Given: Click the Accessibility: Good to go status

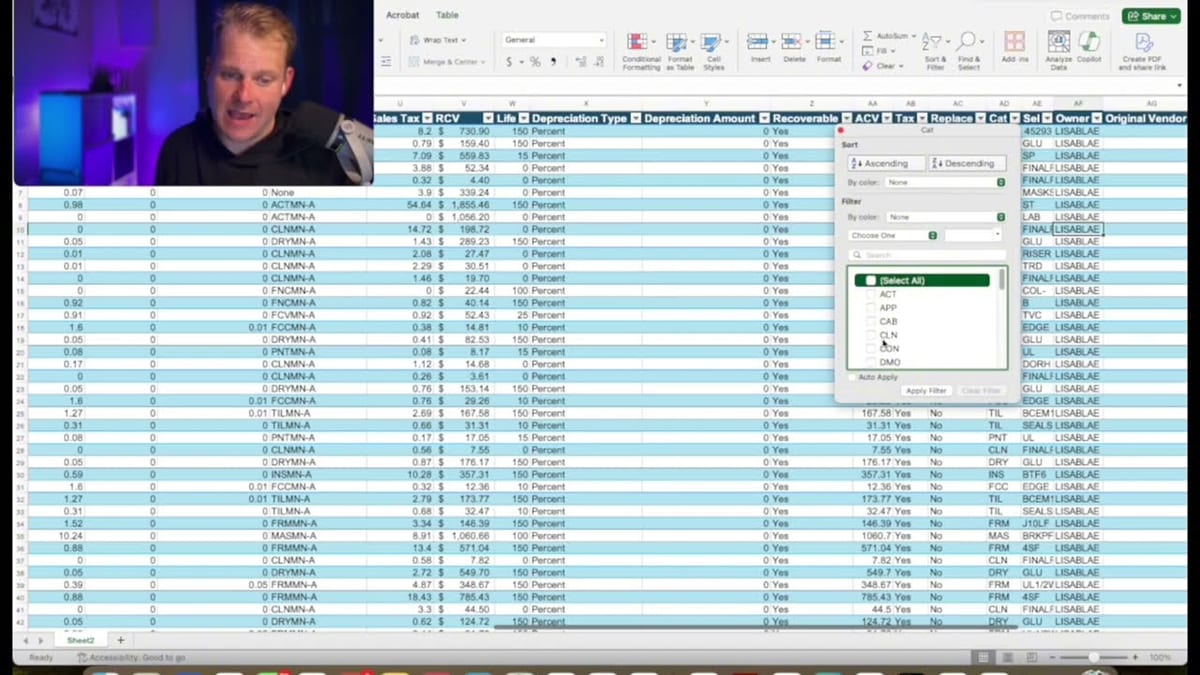Looking at the screenshot, I should 131,658.
